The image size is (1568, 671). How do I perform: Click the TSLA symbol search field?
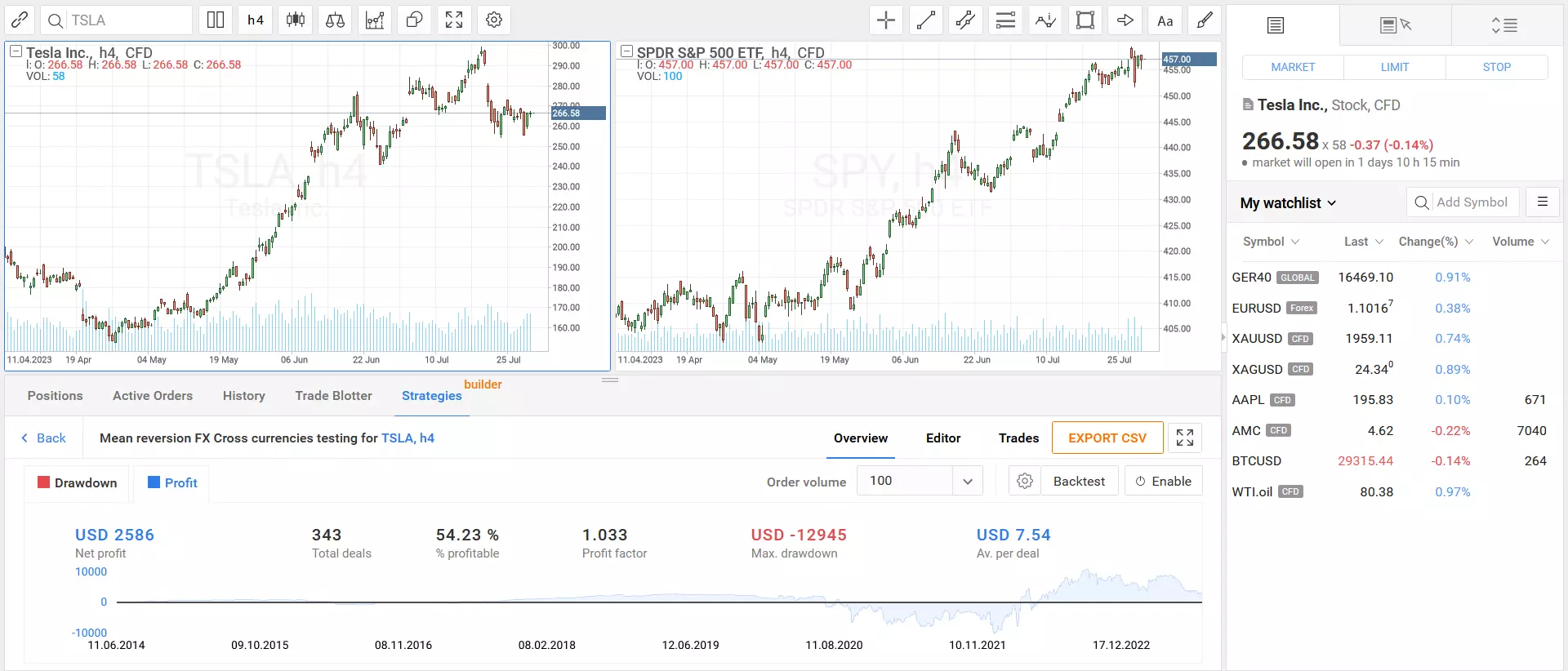(x=115, y=20)
